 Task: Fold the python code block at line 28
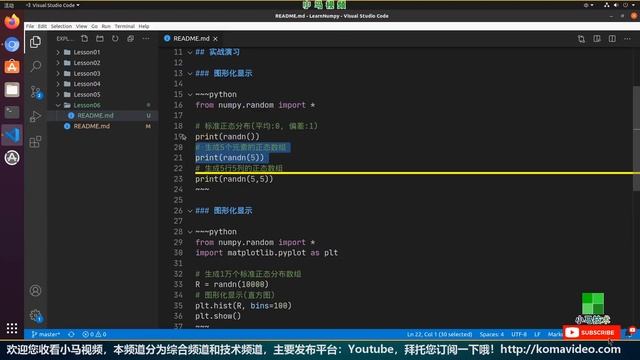coord(190,232)
